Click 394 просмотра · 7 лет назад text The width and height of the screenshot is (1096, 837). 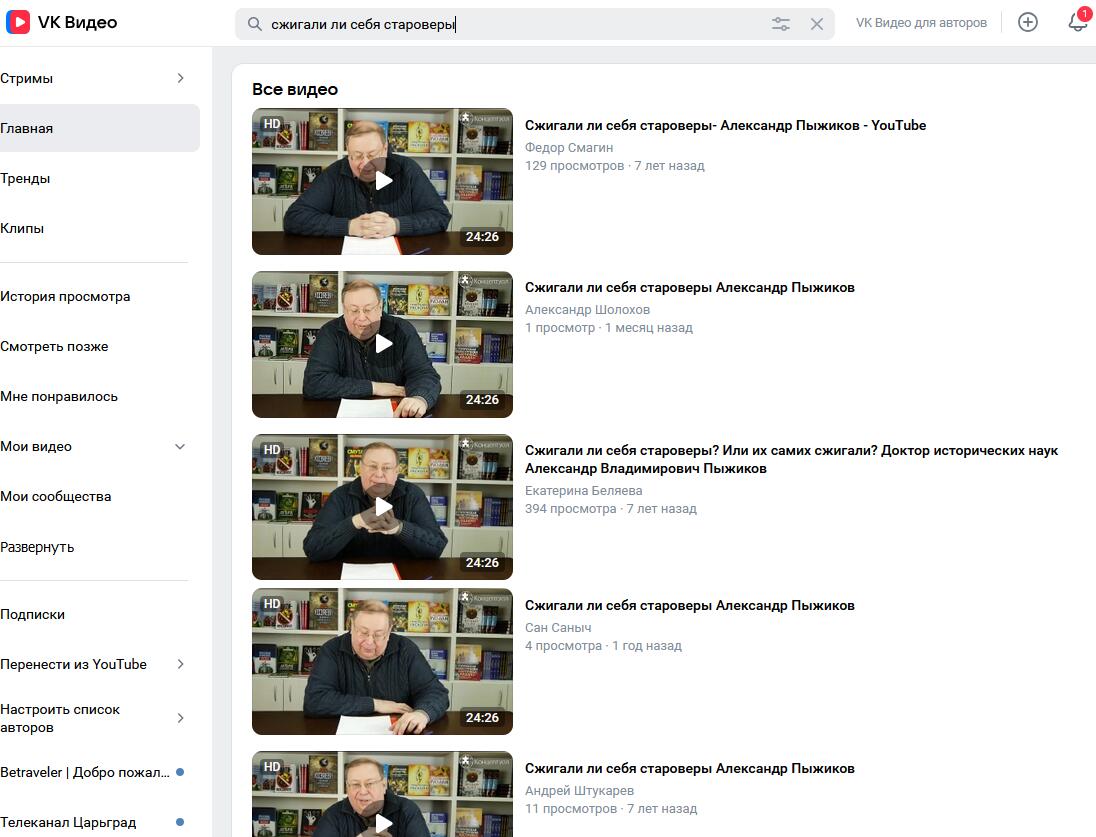(611, 509)
